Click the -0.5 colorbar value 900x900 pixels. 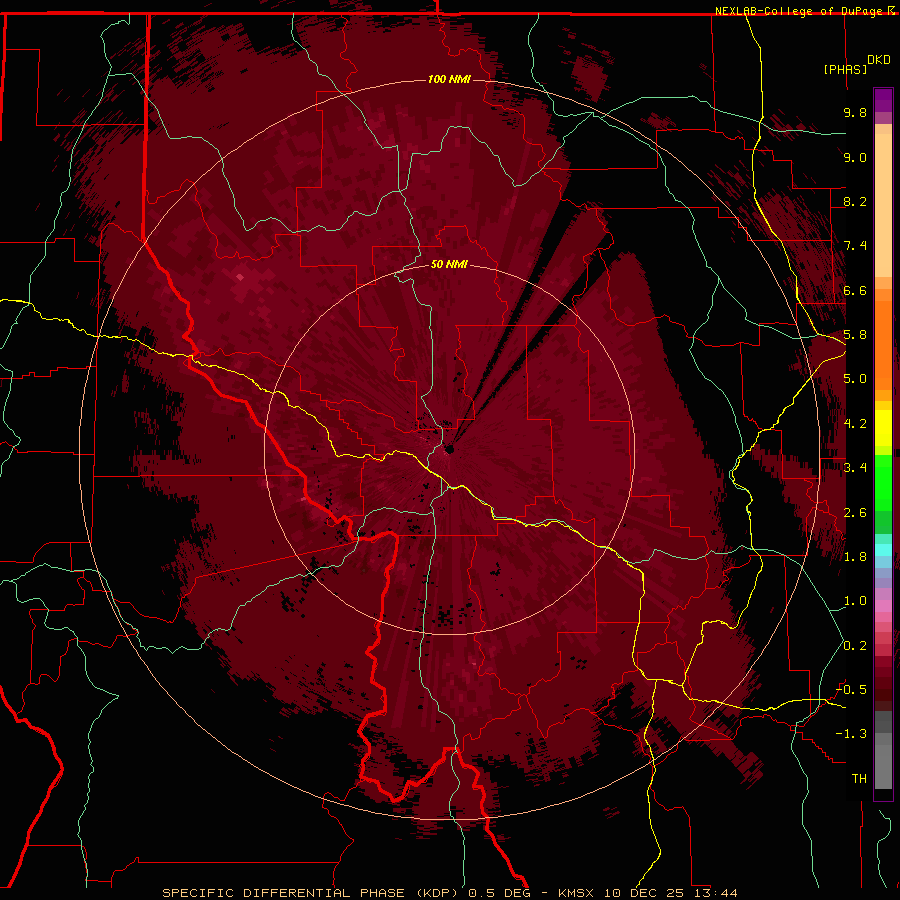pyautogui.click(x=851, y=690)
